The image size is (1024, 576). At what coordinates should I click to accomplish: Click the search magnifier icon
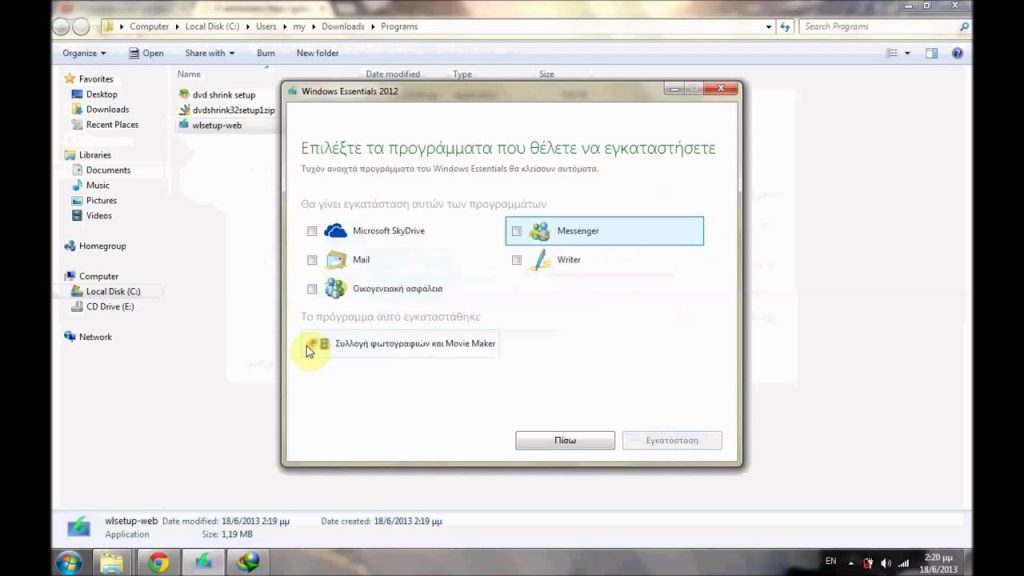point(964,27)
